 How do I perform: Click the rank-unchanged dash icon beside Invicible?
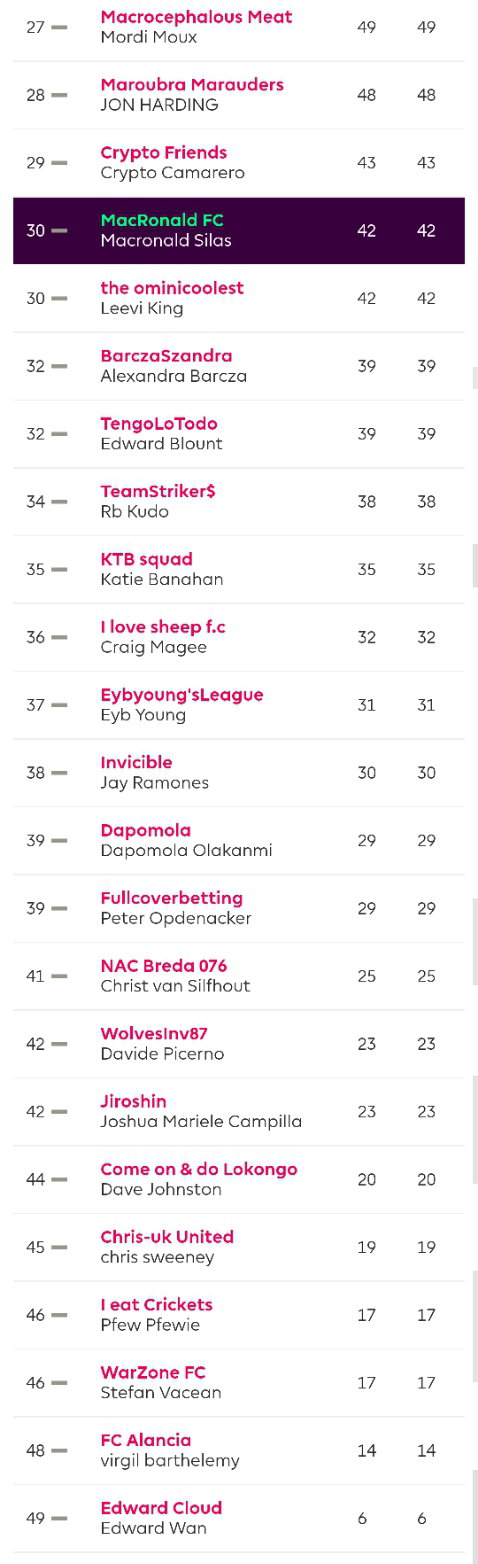pos(59,773)
